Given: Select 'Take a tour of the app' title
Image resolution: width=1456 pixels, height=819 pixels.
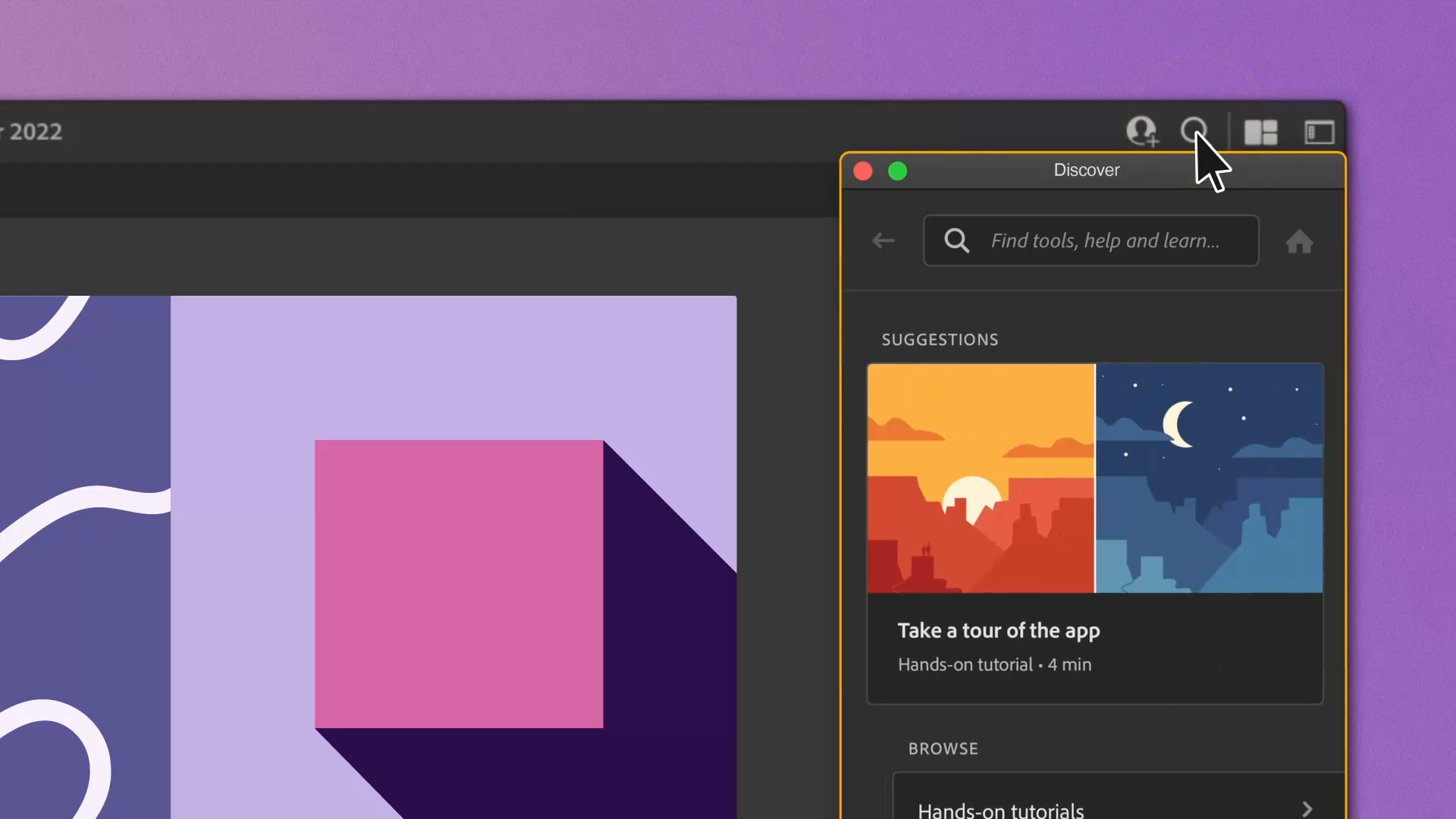Looking at the screenshot, I should (x=998, y=631).
